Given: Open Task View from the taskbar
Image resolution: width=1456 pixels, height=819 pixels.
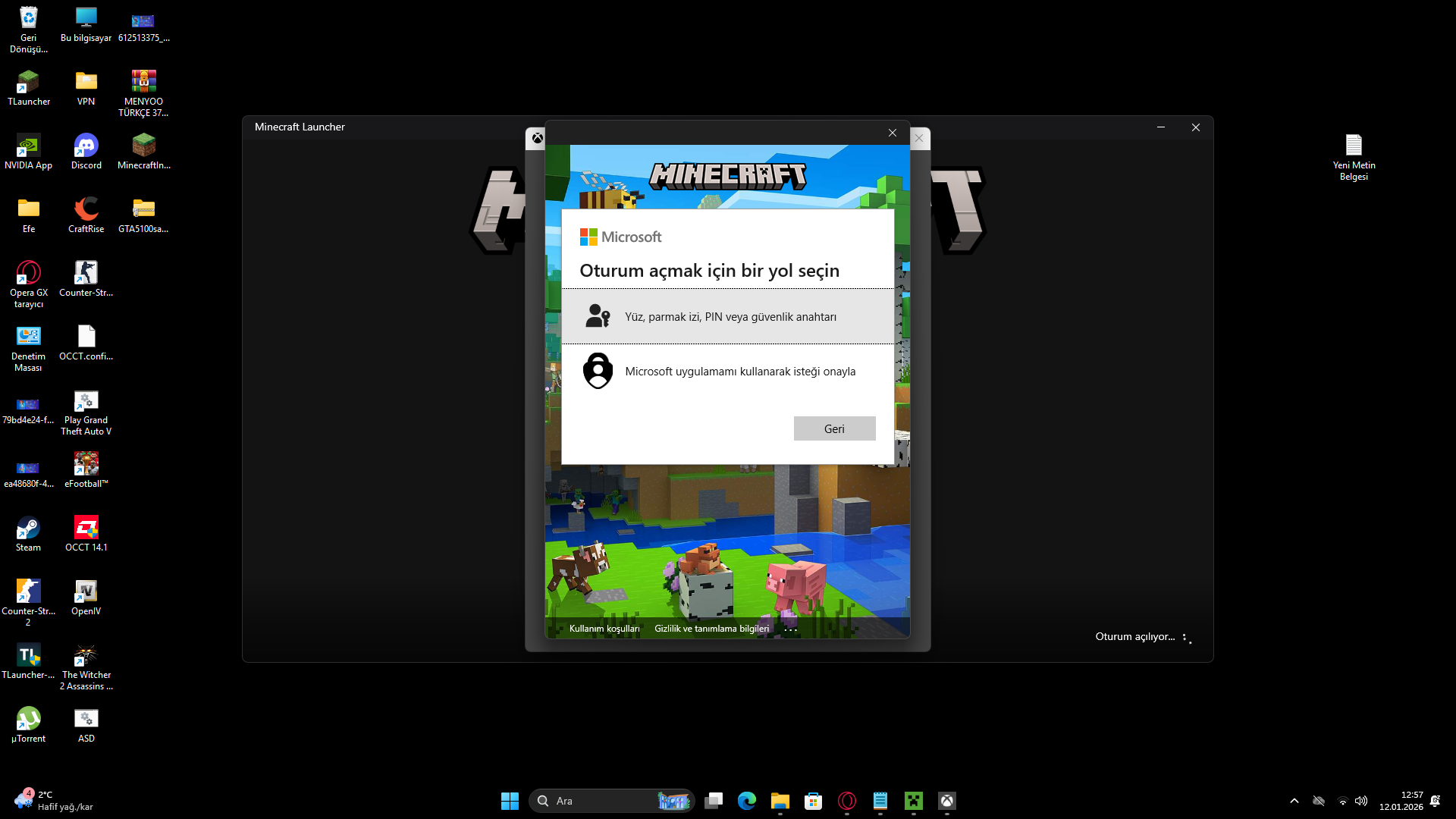Looking at the screenshot, I should click(x=714, y=801).
